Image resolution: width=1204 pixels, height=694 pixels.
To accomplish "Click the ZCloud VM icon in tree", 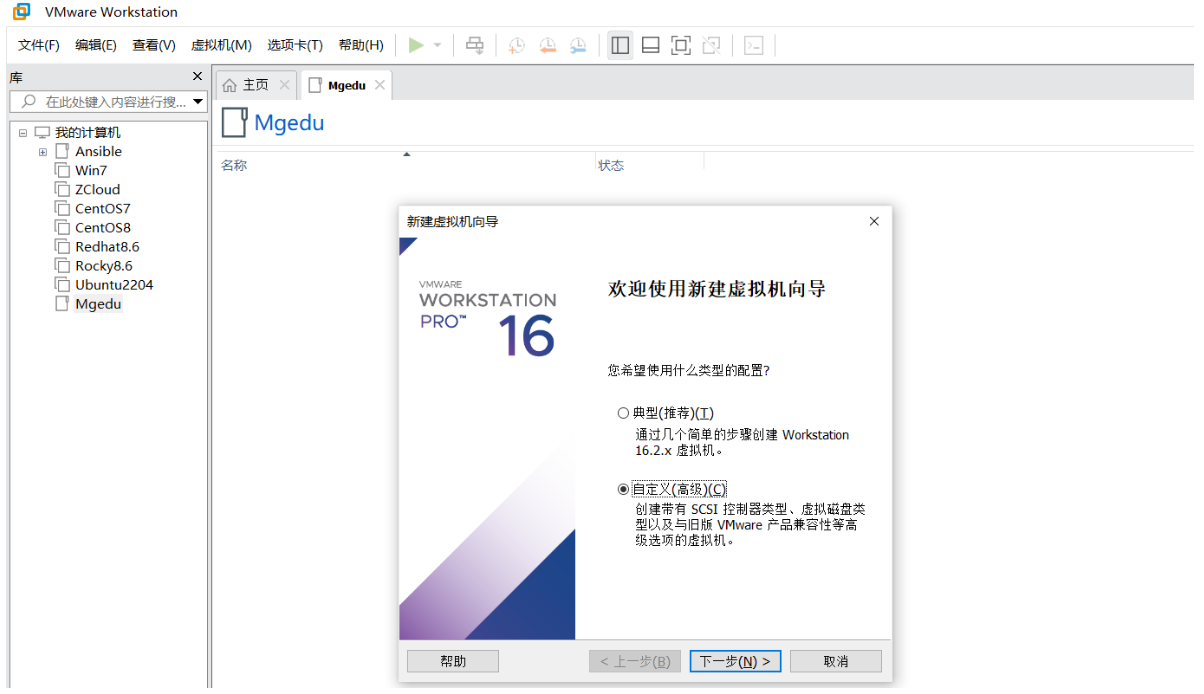I will [62, 189].
